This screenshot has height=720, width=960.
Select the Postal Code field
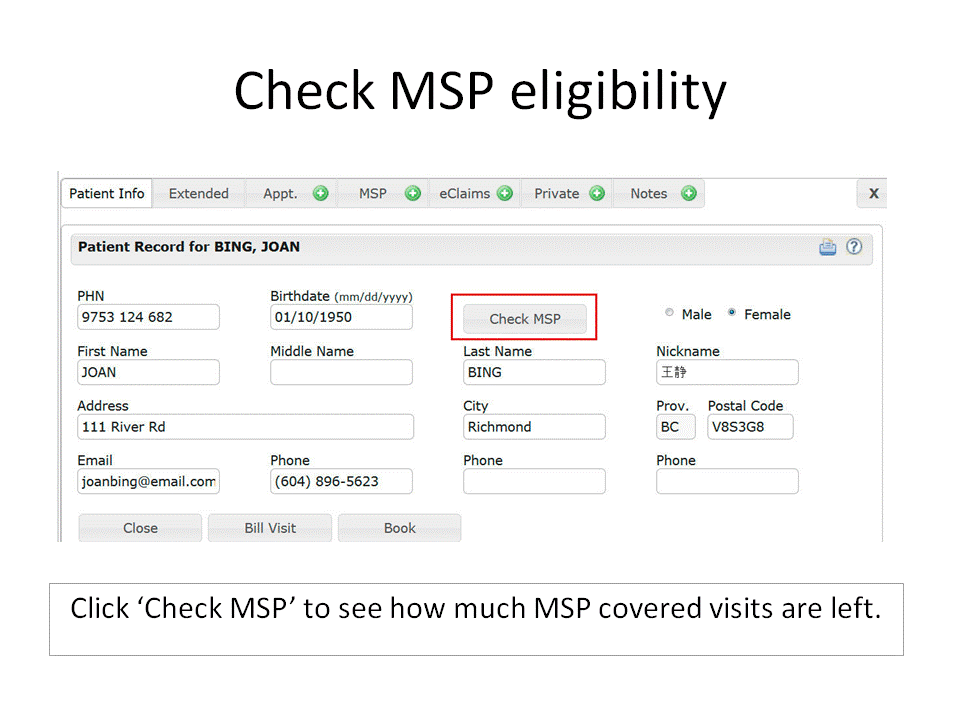pyautogui.click(x=750, y=427)
